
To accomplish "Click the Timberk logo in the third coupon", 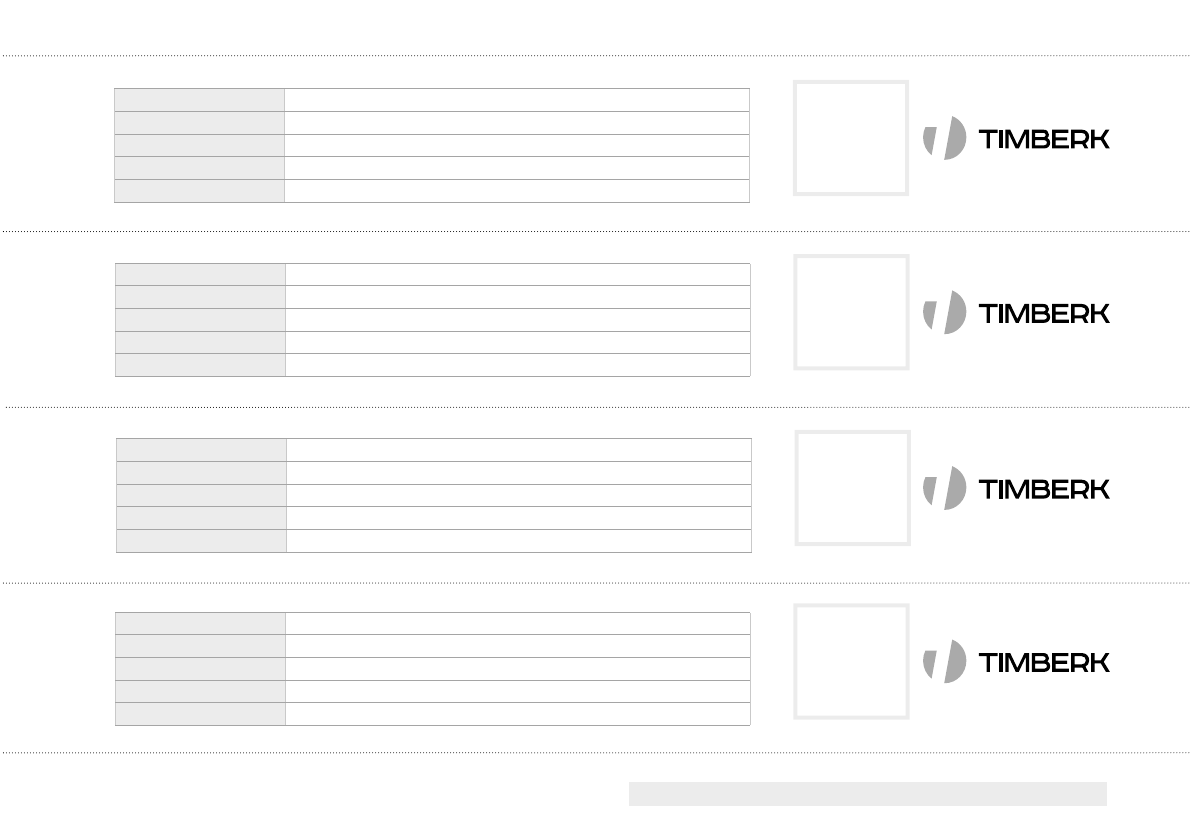I will pos(1016,488).
